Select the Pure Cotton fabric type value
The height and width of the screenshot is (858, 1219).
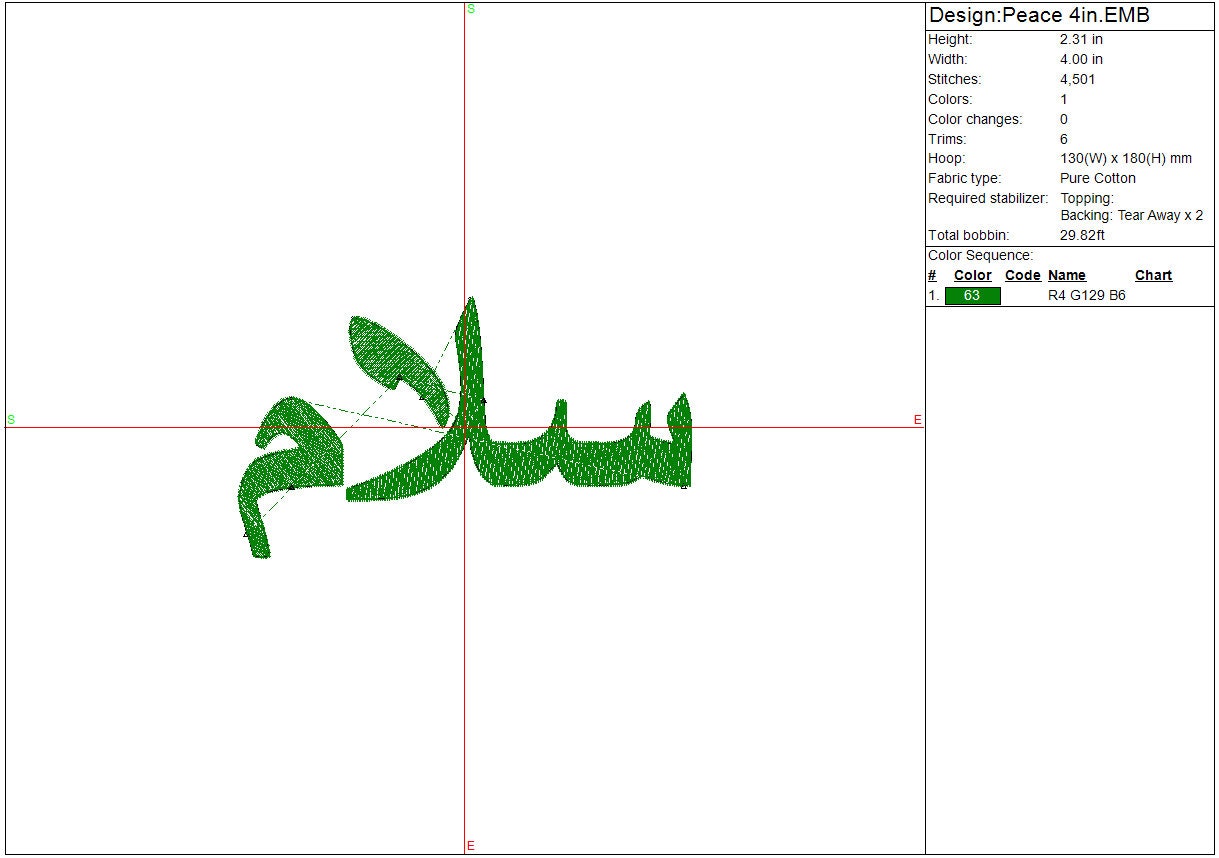tap(1097, 178)
